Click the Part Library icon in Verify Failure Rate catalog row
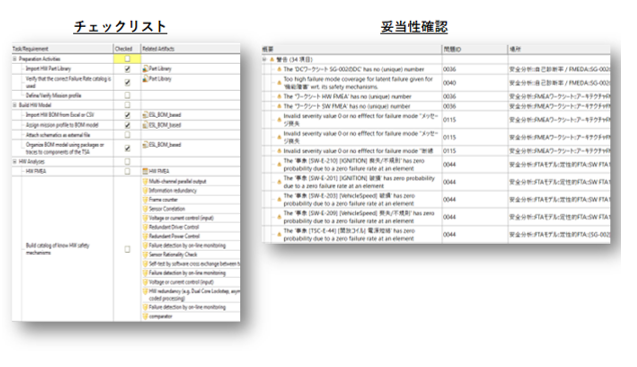637x367 pixels. click(145, 79)
